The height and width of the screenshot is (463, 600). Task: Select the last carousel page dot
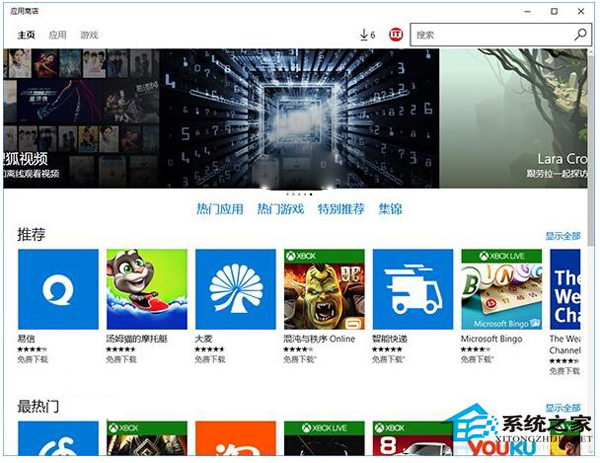tap(311, 194)
